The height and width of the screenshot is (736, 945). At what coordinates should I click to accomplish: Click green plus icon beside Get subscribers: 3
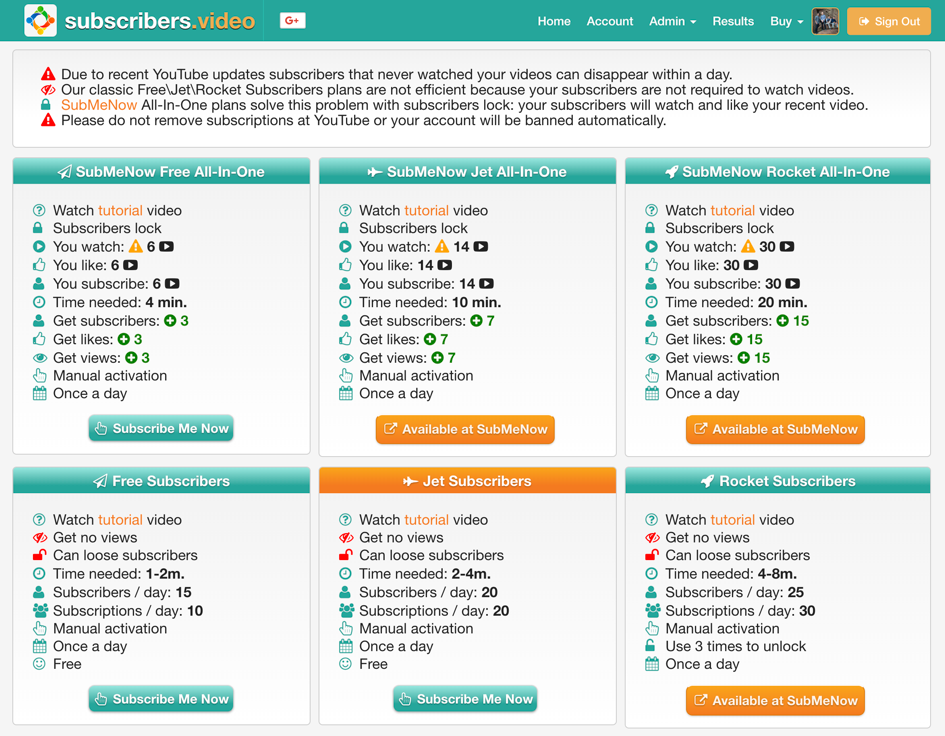171,321
